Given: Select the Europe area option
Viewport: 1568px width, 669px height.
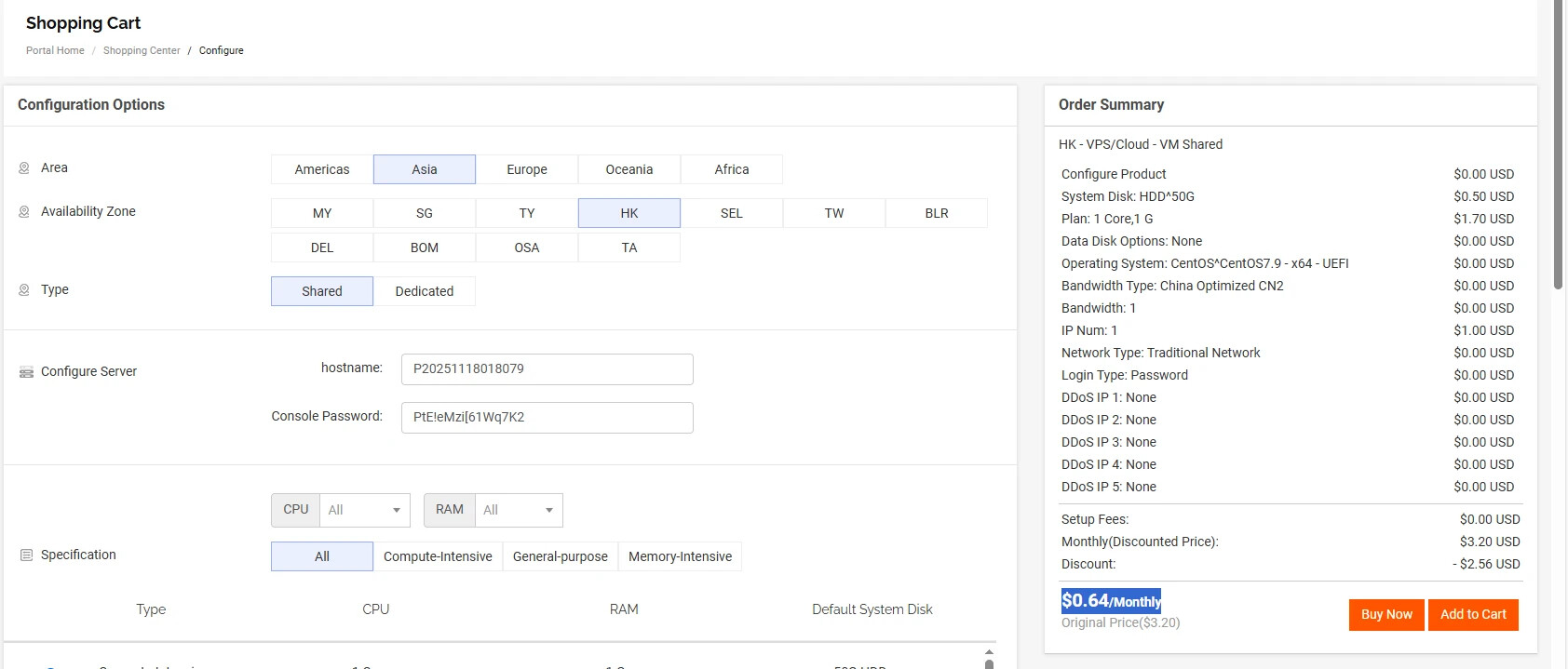Looking at the screenshot, I should (526, 169).
